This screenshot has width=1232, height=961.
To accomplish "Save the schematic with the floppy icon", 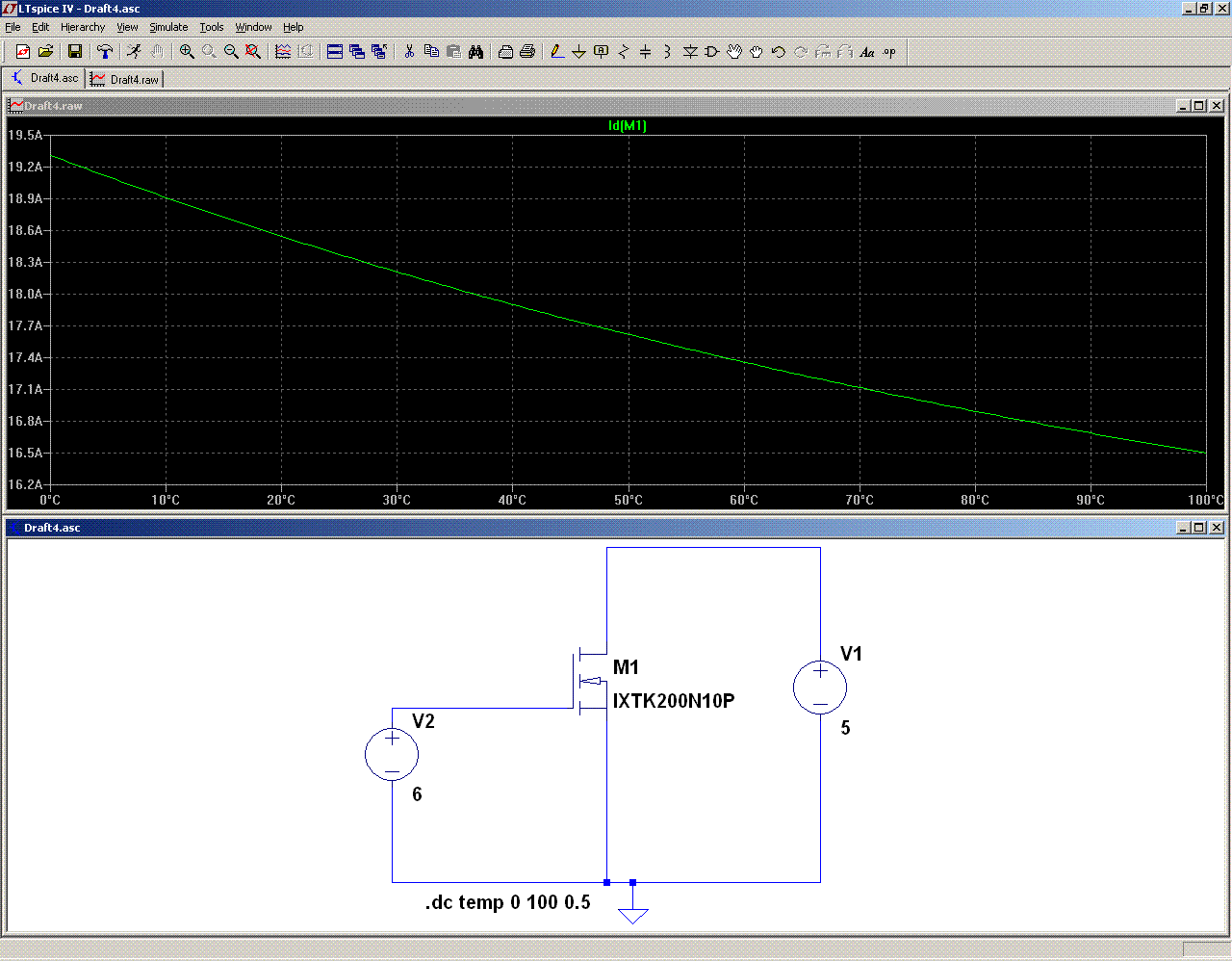I will pyautogui.click(x=74, y=52).
